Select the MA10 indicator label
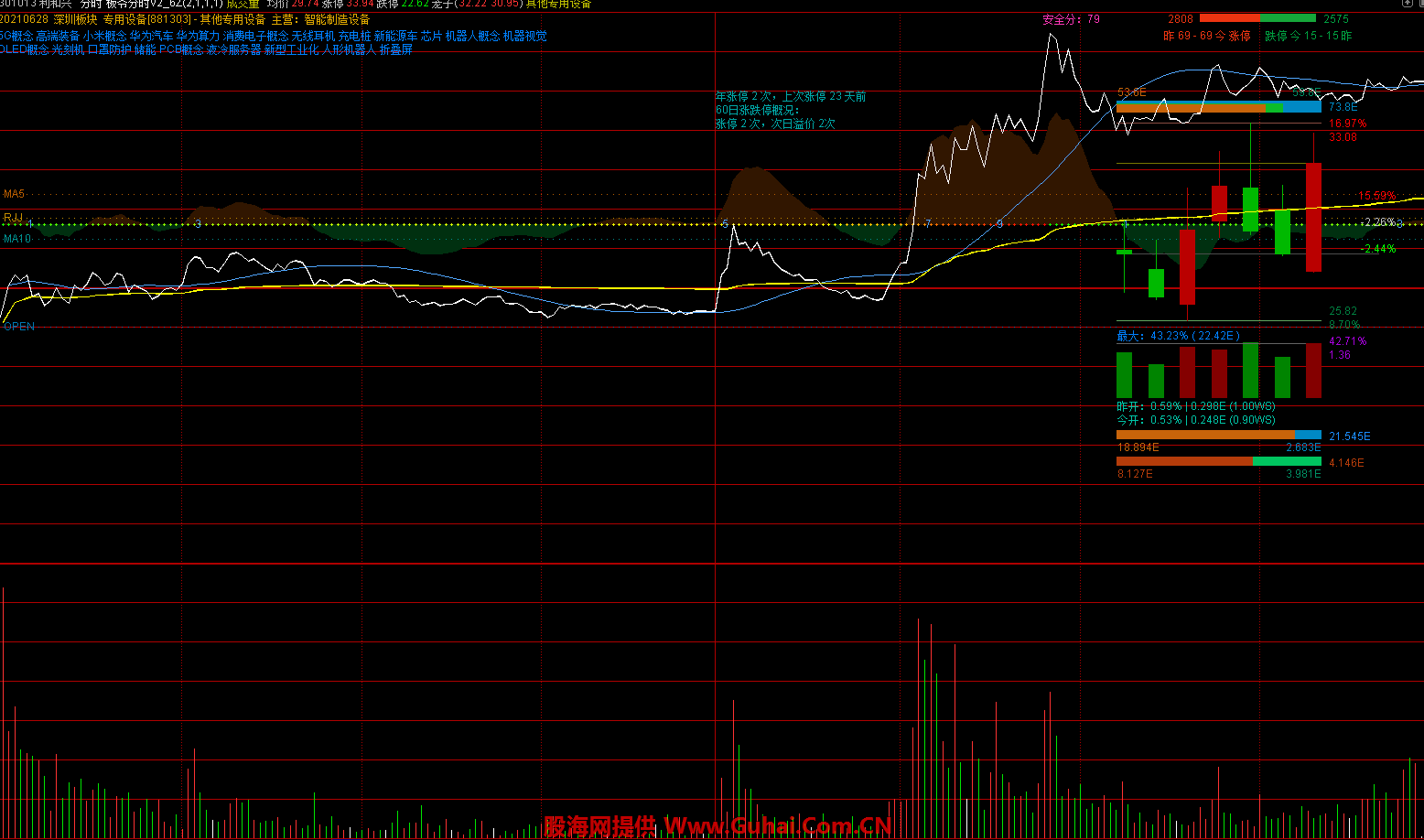Screen dimensions: 1424x840 pyautogui.click(x=16, y=239)
